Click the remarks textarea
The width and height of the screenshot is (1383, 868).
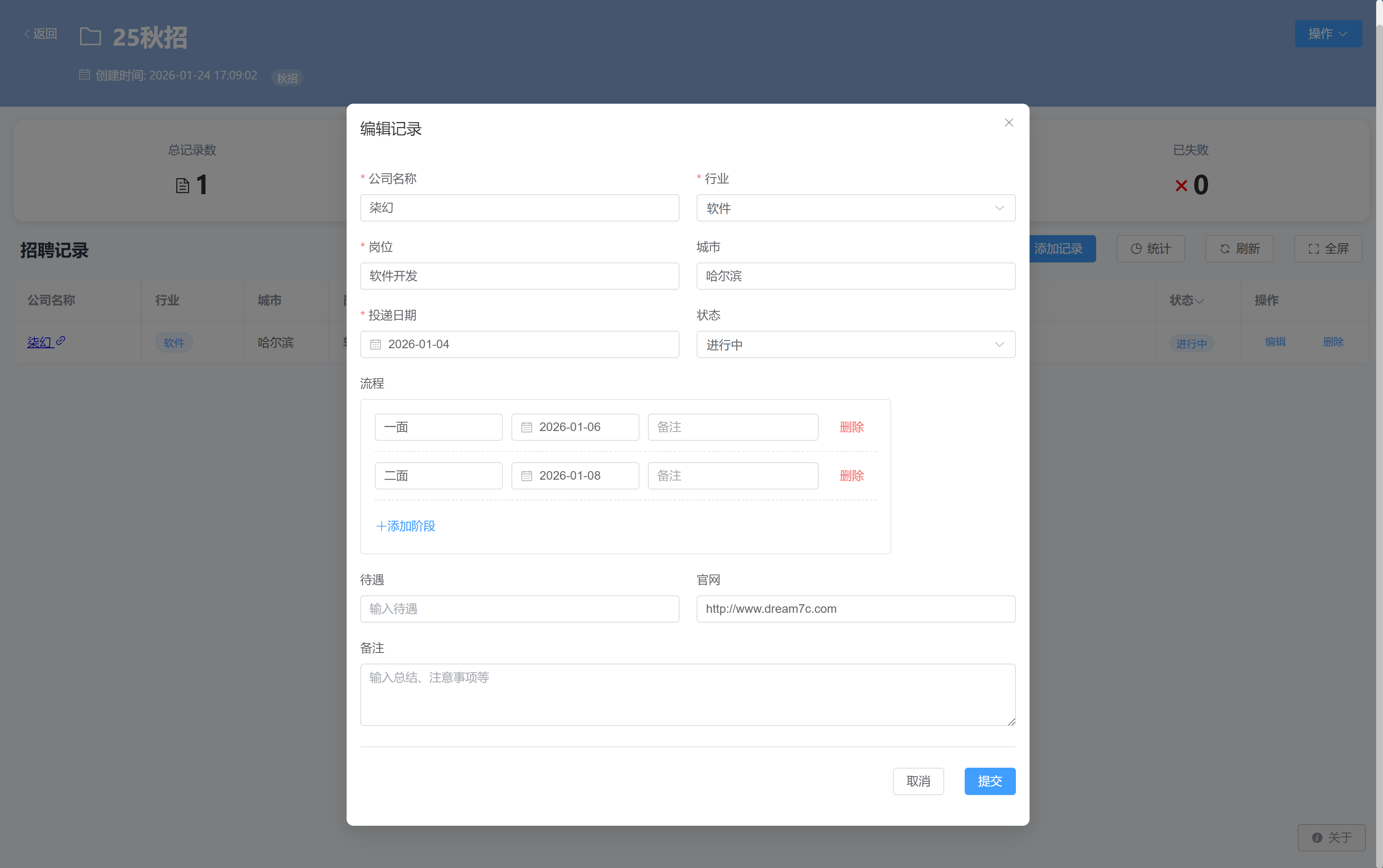pos(687,695)
